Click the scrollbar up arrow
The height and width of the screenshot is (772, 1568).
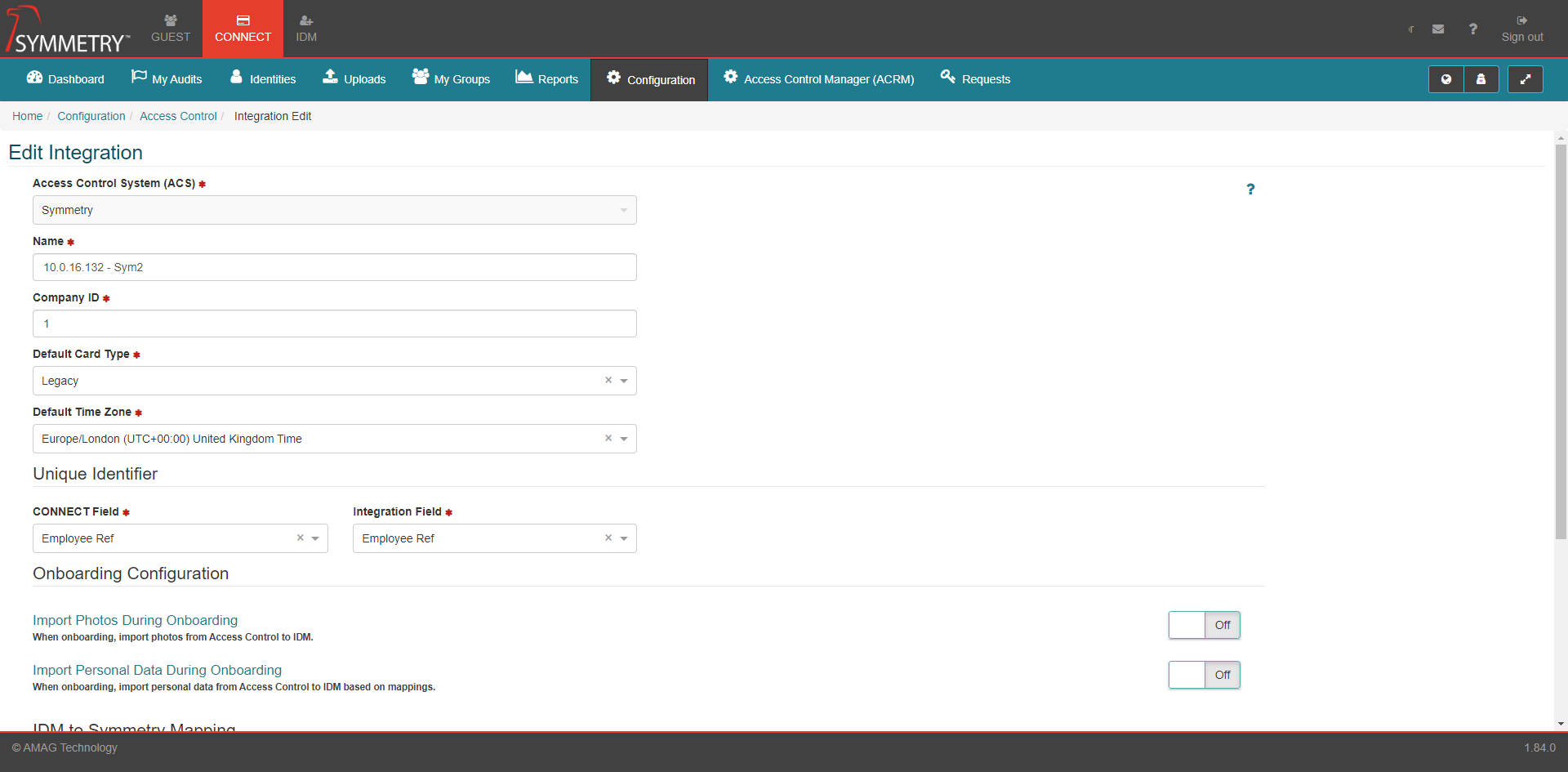point(1561,138)
